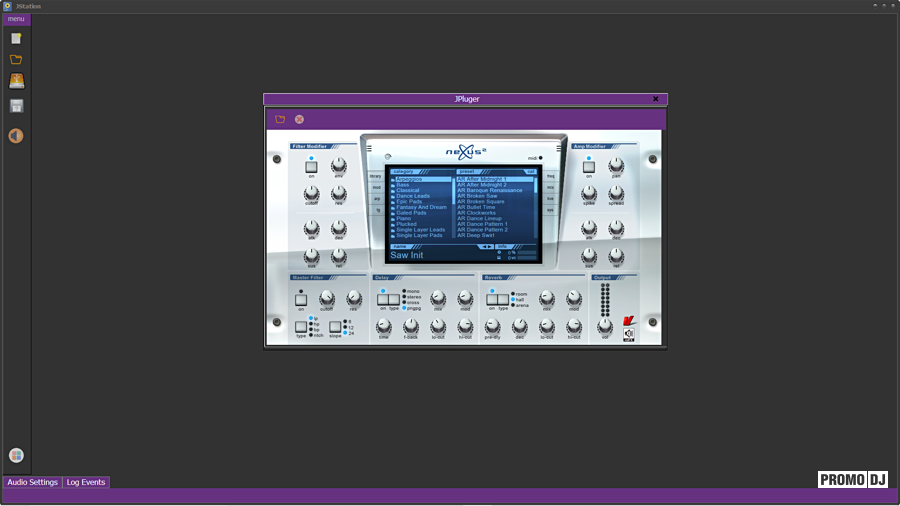Click the Nexus speaker icon in Output
The width and height of the screenshot is (900, 506).
629,334
